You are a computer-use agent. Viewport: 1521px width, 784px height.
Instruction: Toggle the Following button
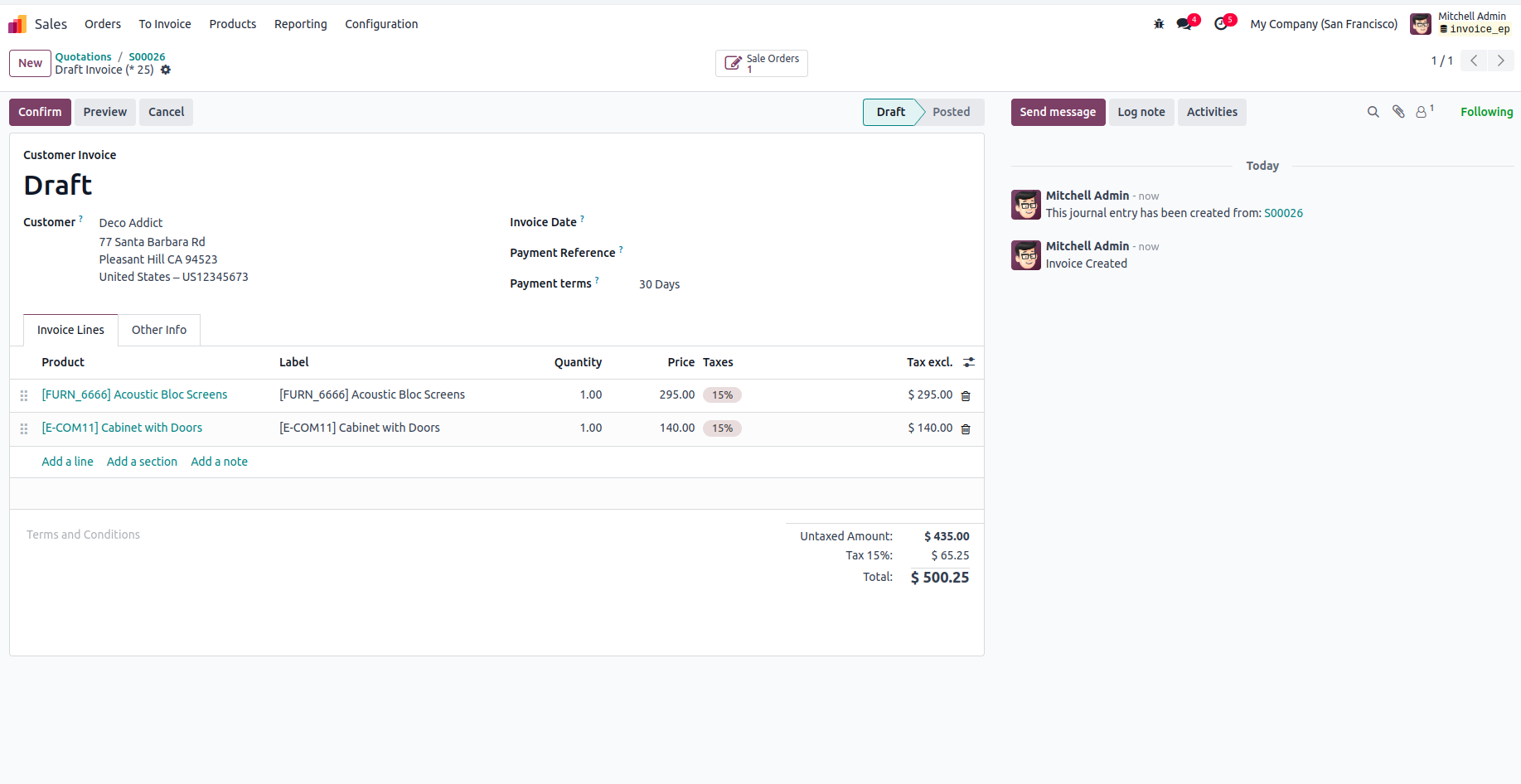tap(1486, 112)
